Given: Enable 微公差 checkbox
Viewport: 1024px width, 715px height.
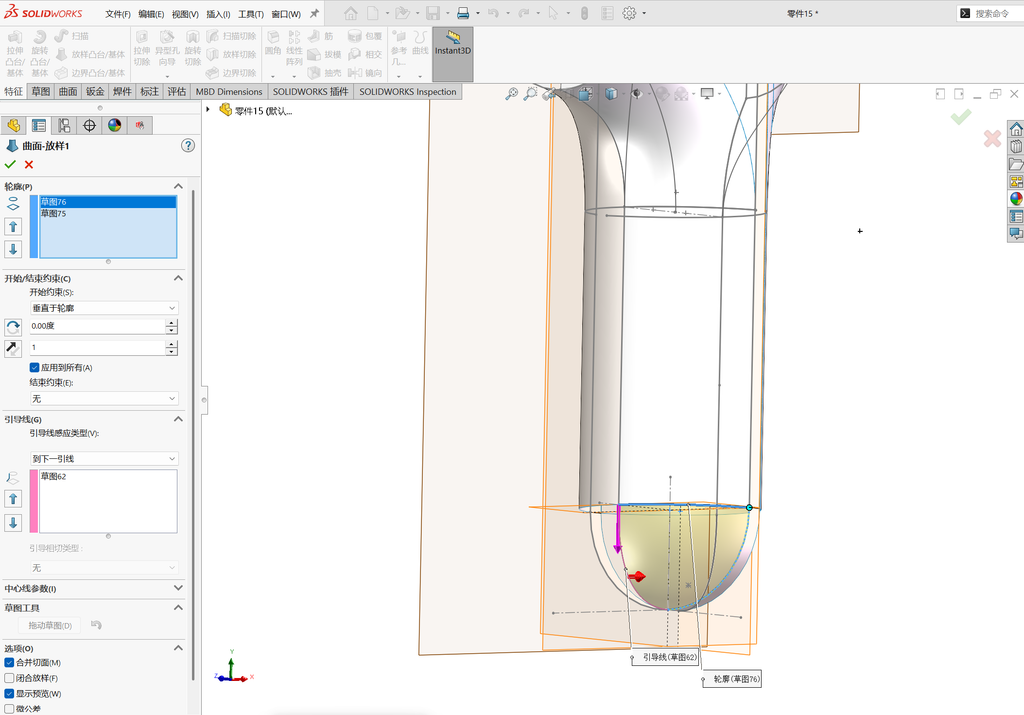Looking at the screenshot, I should 9,708.
